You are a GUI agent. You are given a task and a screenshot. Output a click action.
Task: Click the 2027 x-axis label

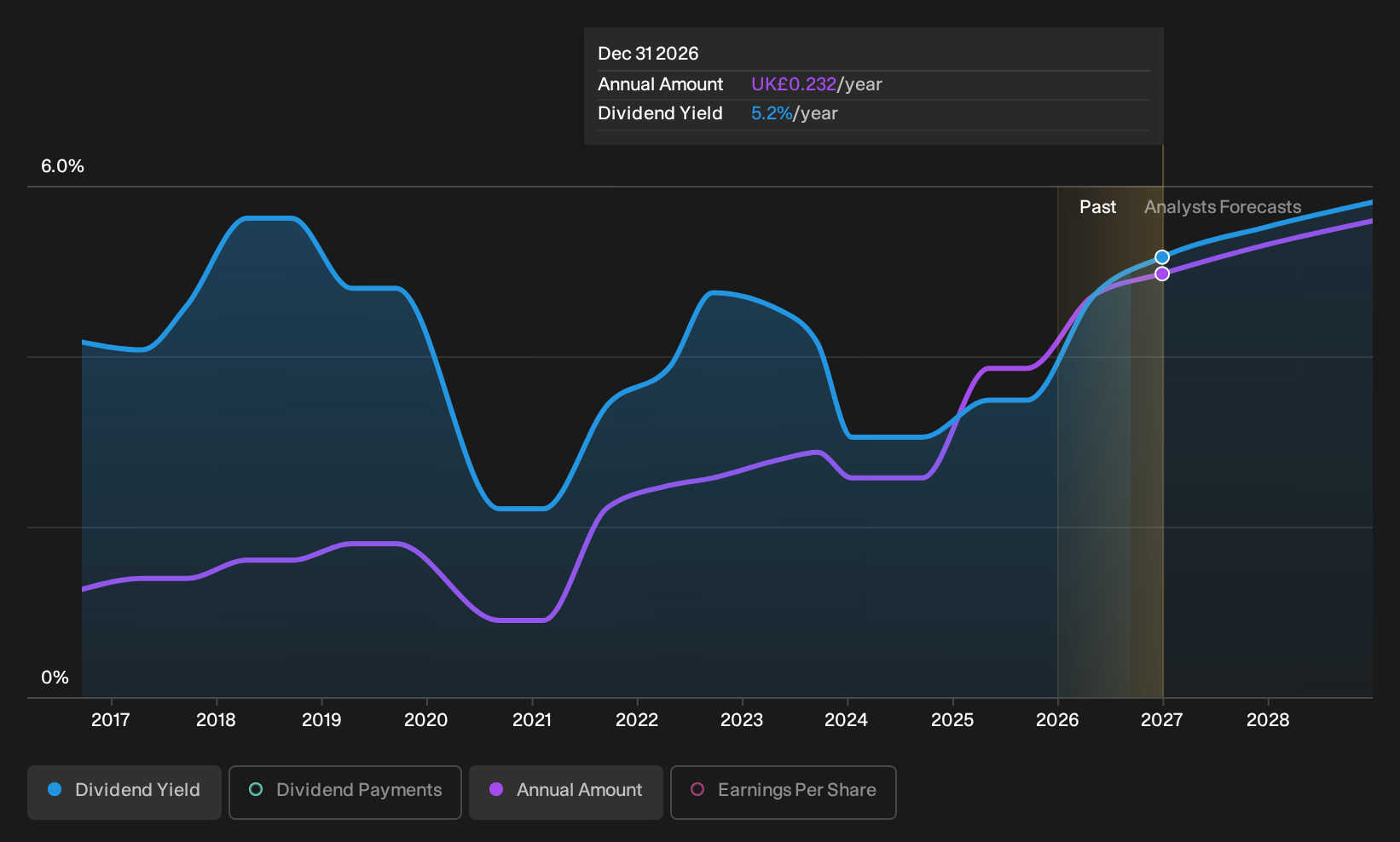1162,720
